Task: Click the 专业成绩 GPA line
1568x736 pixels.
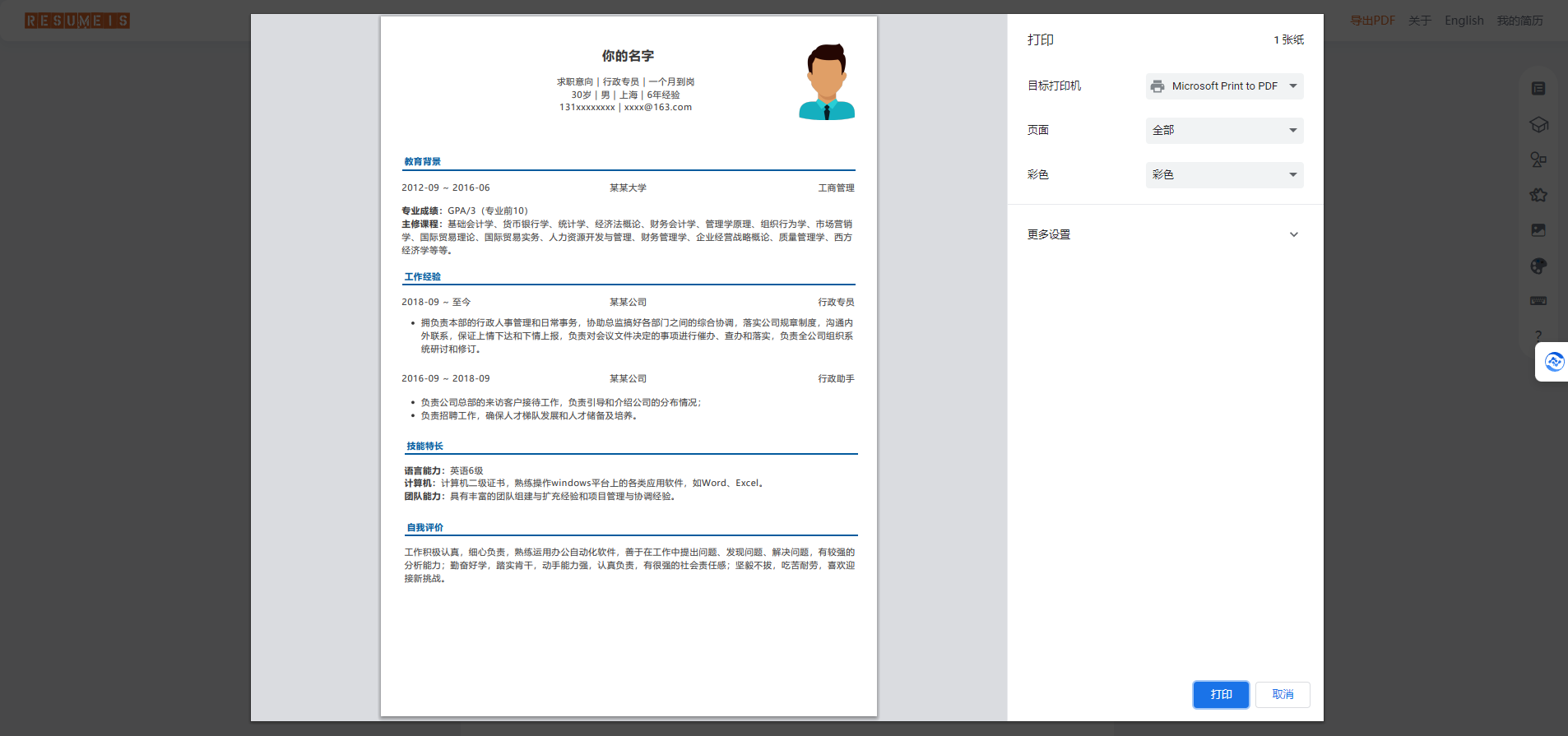Action: (465, 211)
